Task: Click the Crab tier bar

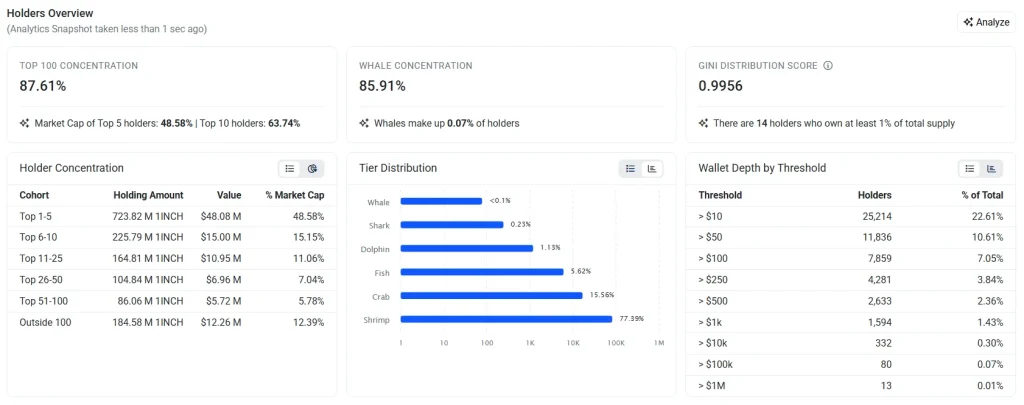Action: pyautogui.click(x=491, y=295)
